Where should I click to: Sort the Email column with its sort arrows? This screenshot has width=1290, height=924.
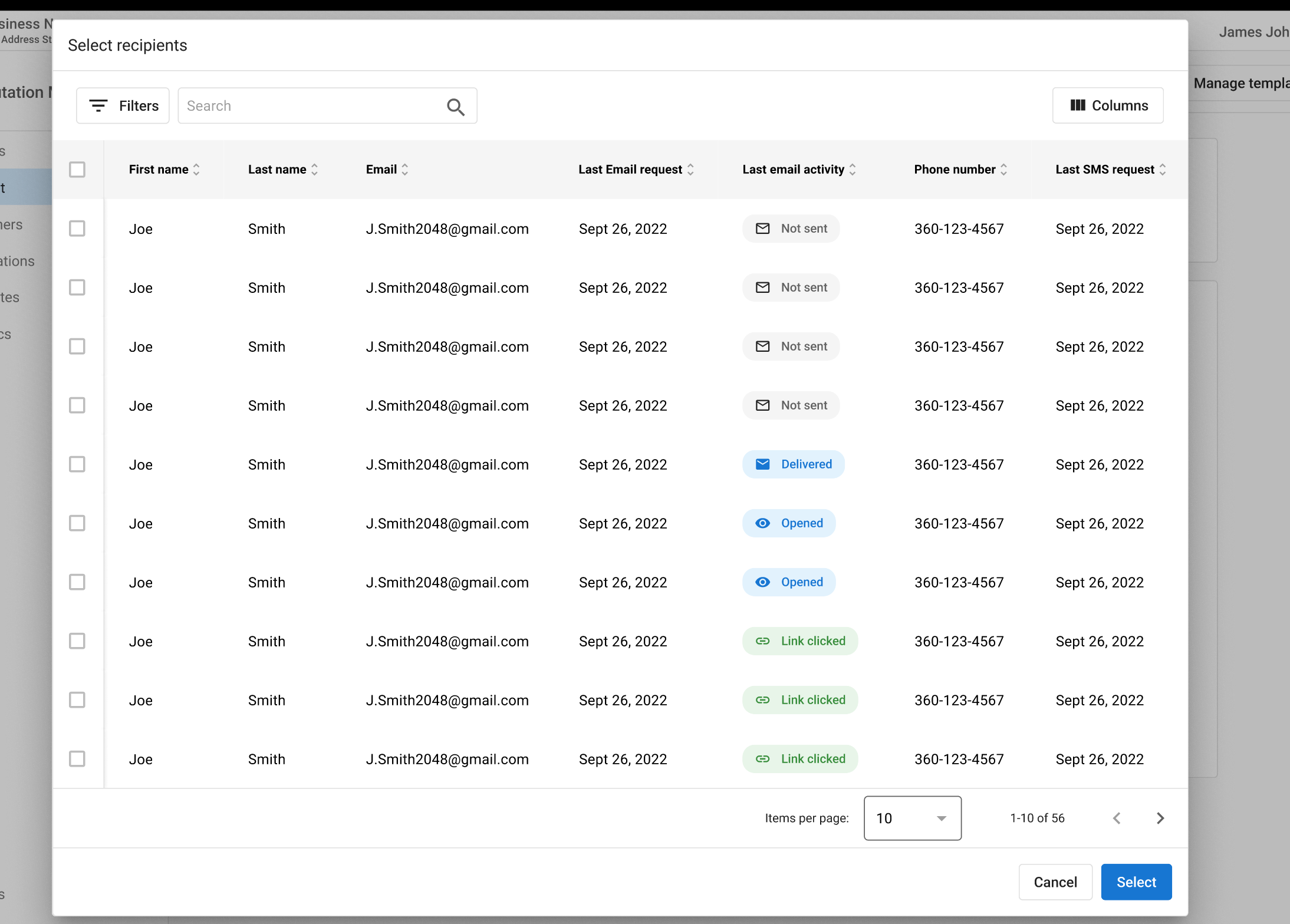point(405,170)
